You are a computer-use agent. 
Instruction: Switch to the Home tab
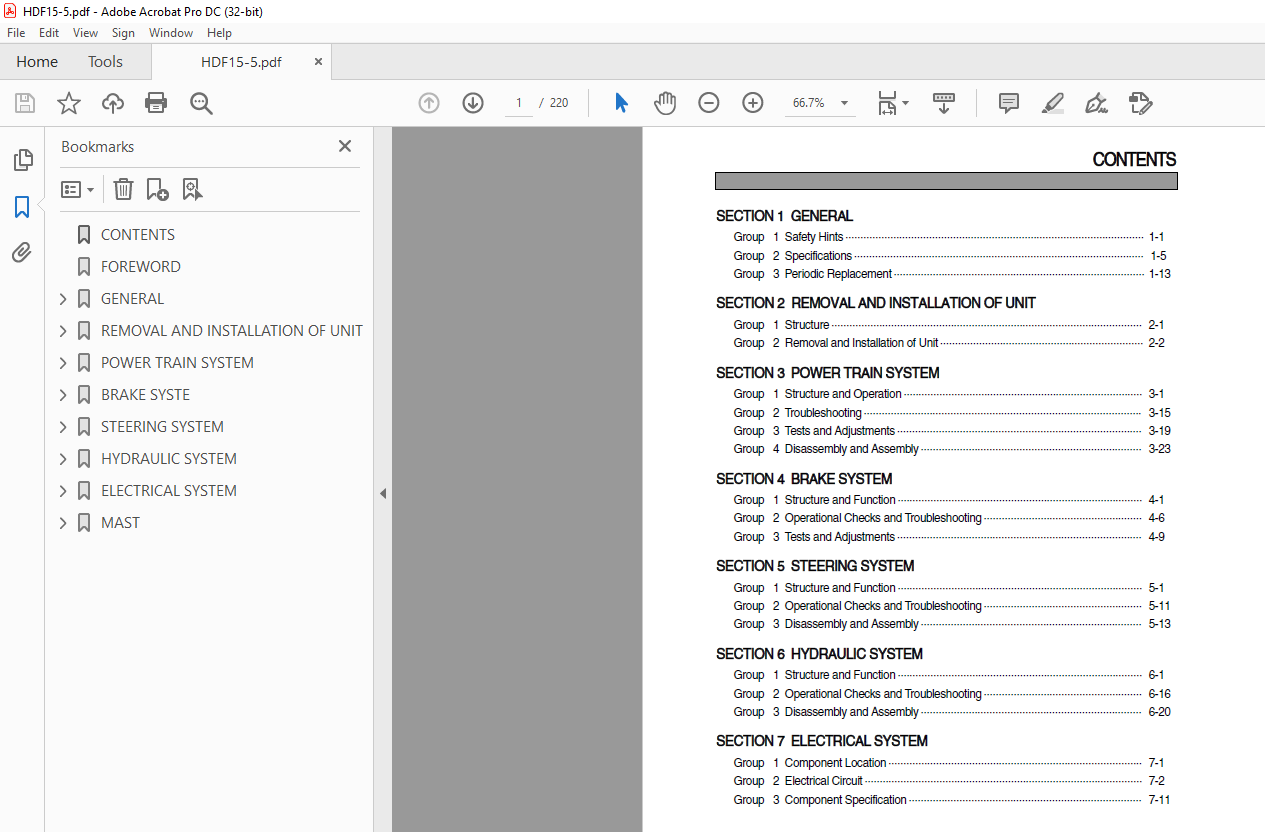click(37, 62)
